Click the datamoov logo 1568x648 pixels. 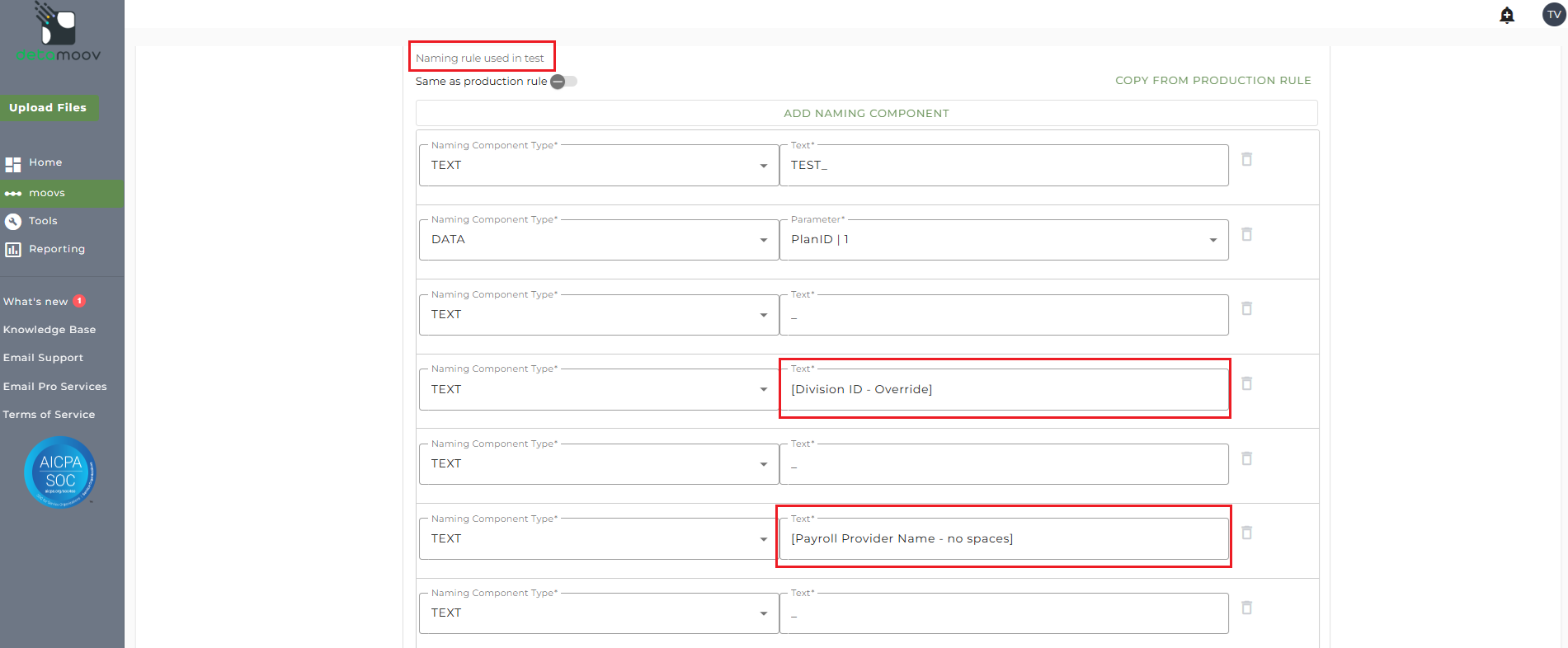click(58, 33)
